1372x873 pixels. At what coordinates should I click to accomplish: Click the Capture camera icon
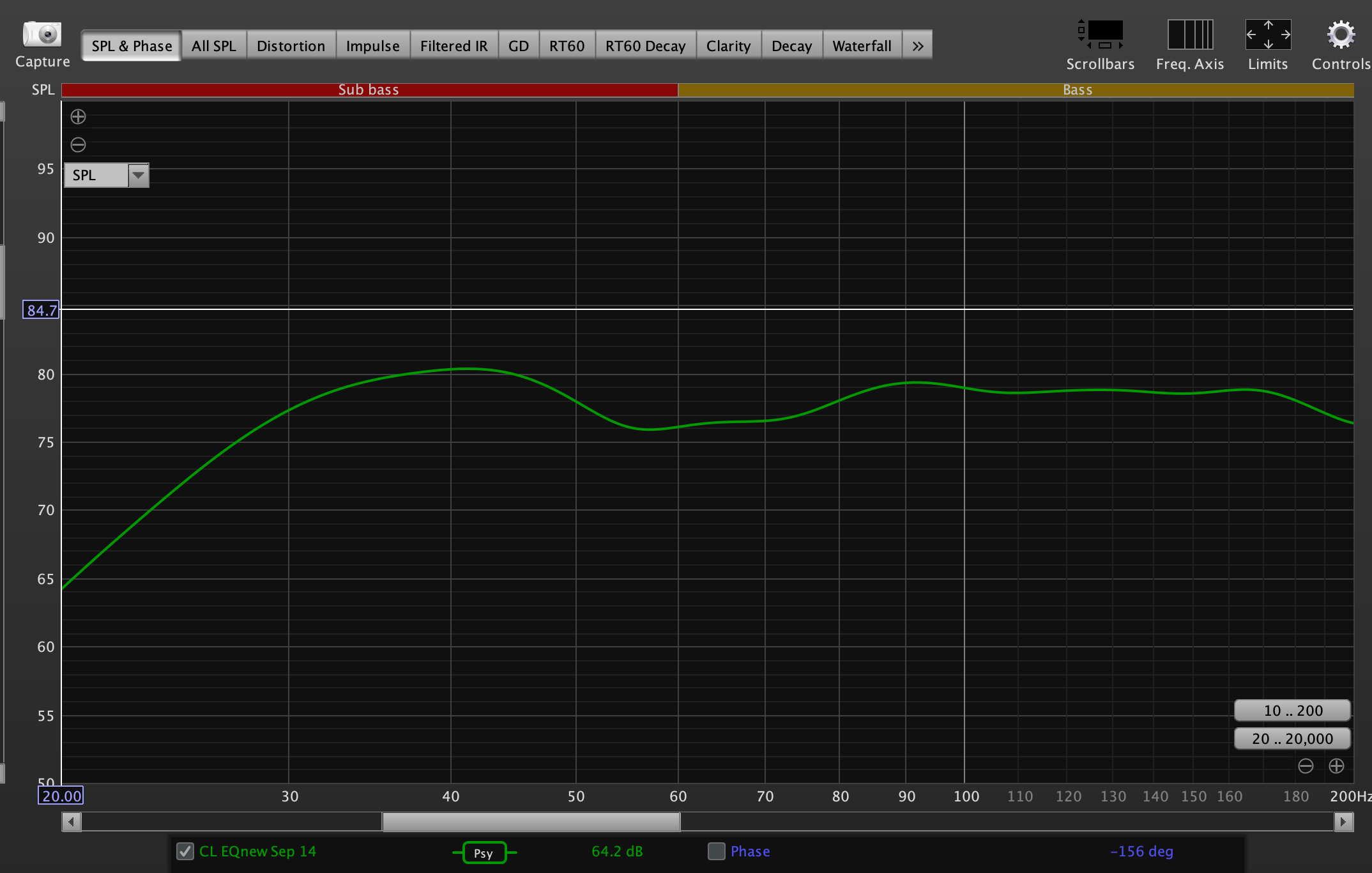tap(42, 35)
